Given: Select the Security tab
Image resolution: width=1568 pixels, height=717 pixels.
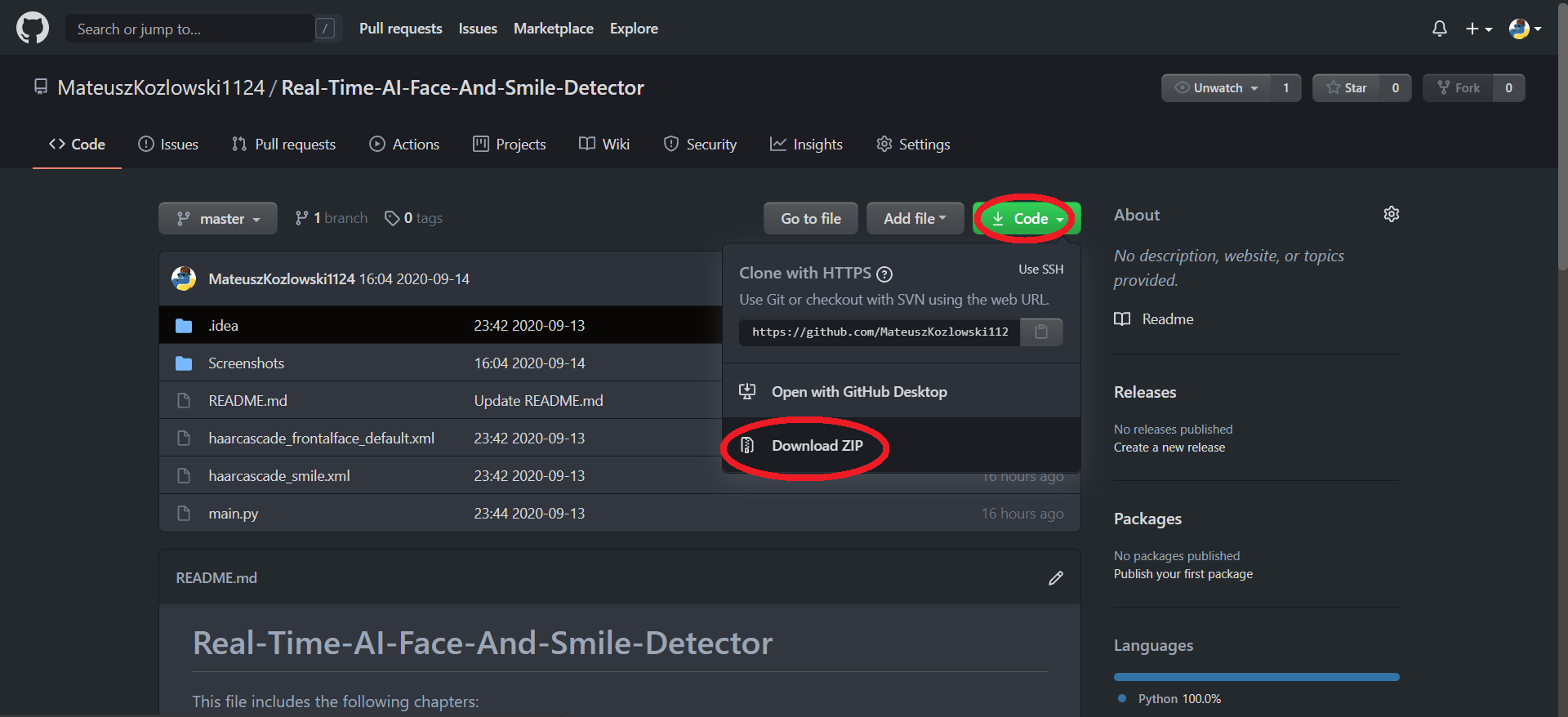Looking at the screenshot, I should tap(700, 144).
